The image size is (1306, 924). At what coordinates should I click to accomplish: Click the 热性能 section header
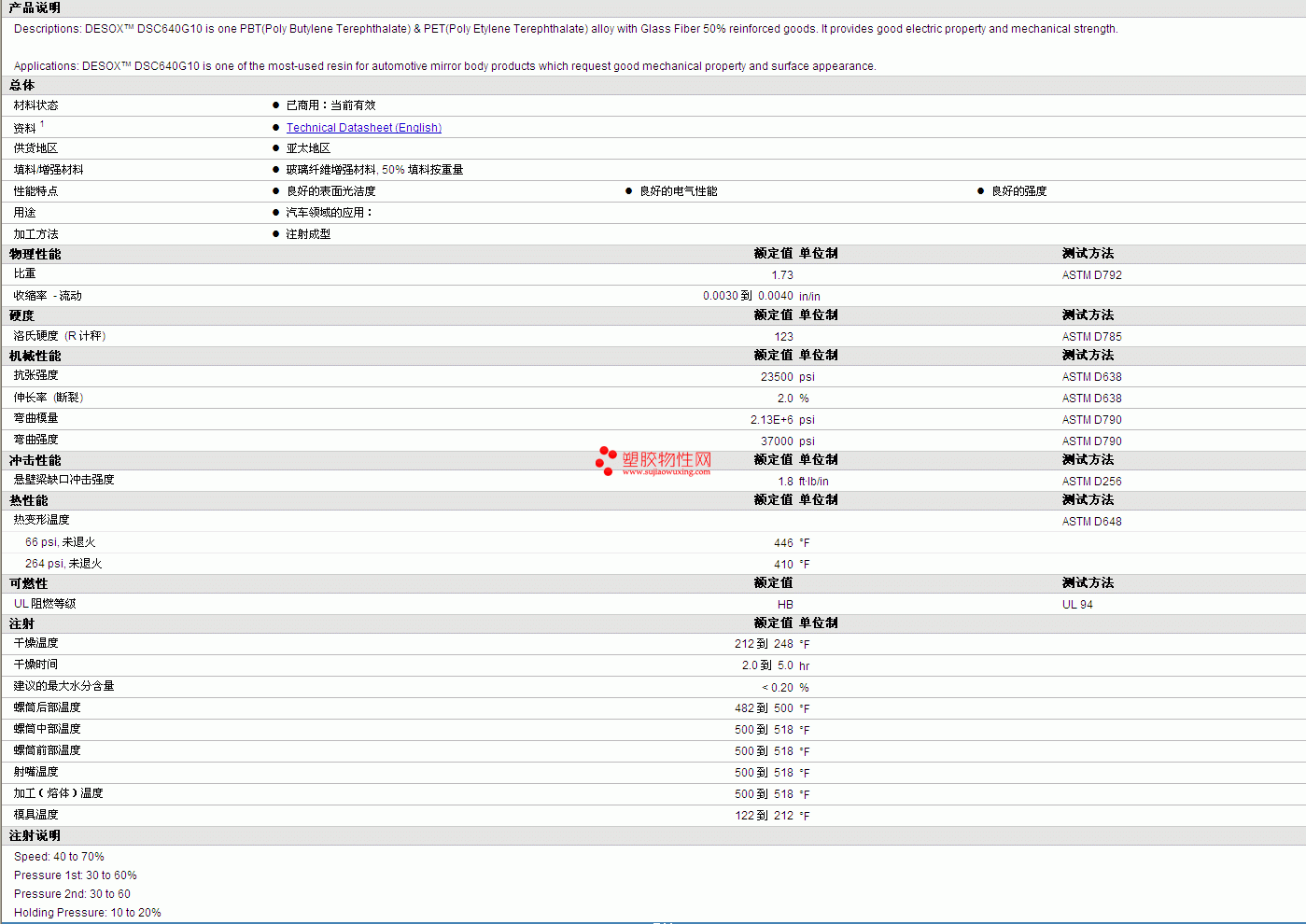[x=28, y=500]
